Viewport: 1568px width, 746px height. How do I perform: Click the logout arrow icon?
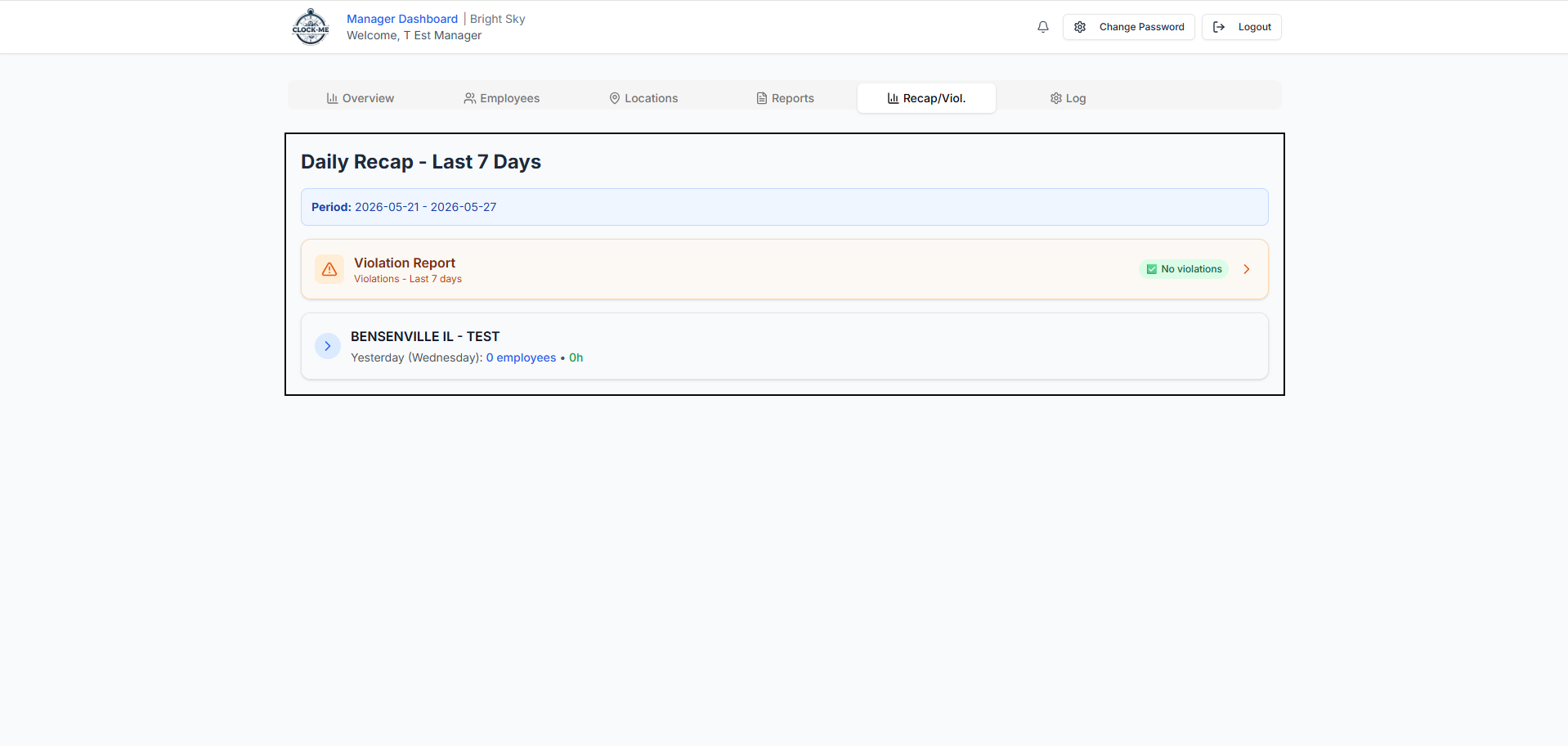1219,27
